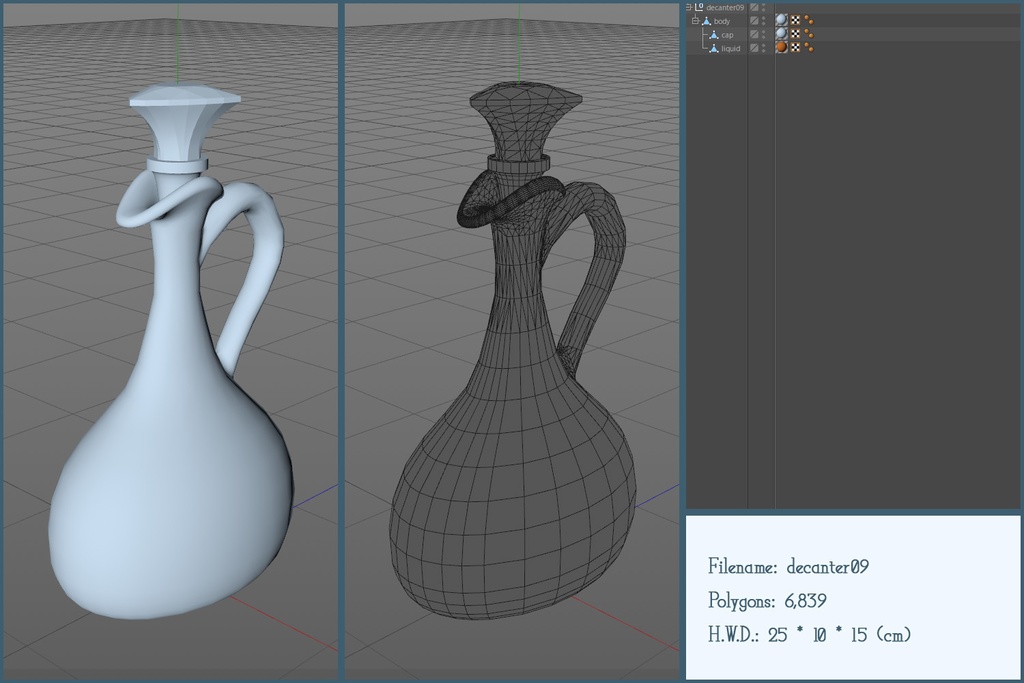
Task: Click the liquid Phong tag
Action: click(808, 48)
